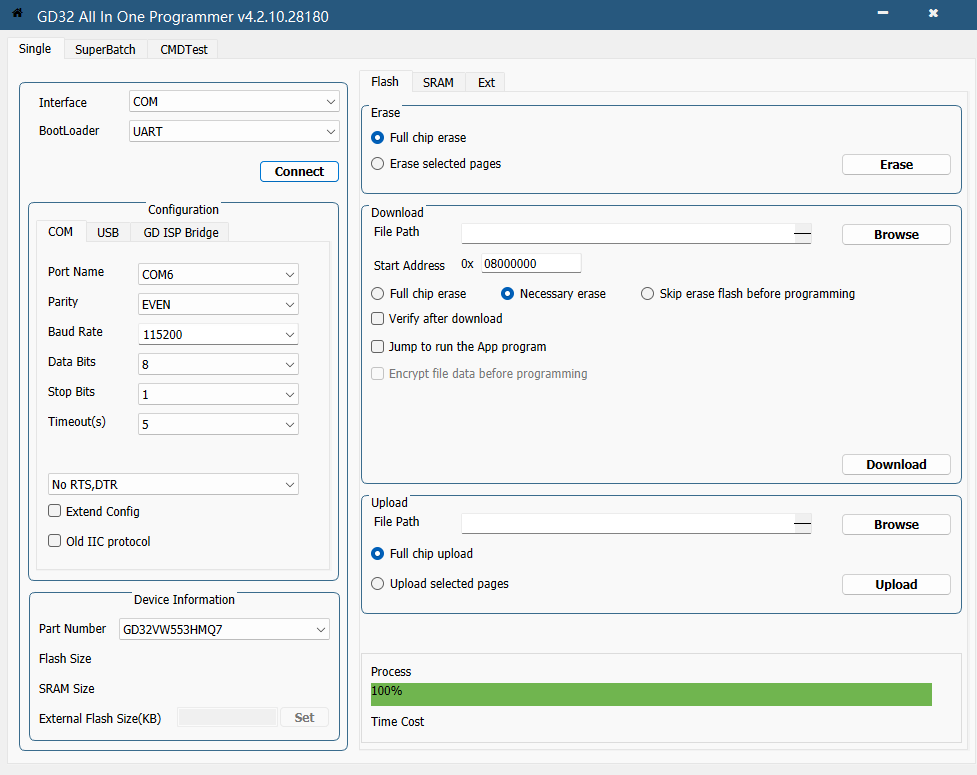Screen dimensions: 977x775
Task: Select Erase selected pages radio button
Action: pyautogui.click(x=378, y=164)
